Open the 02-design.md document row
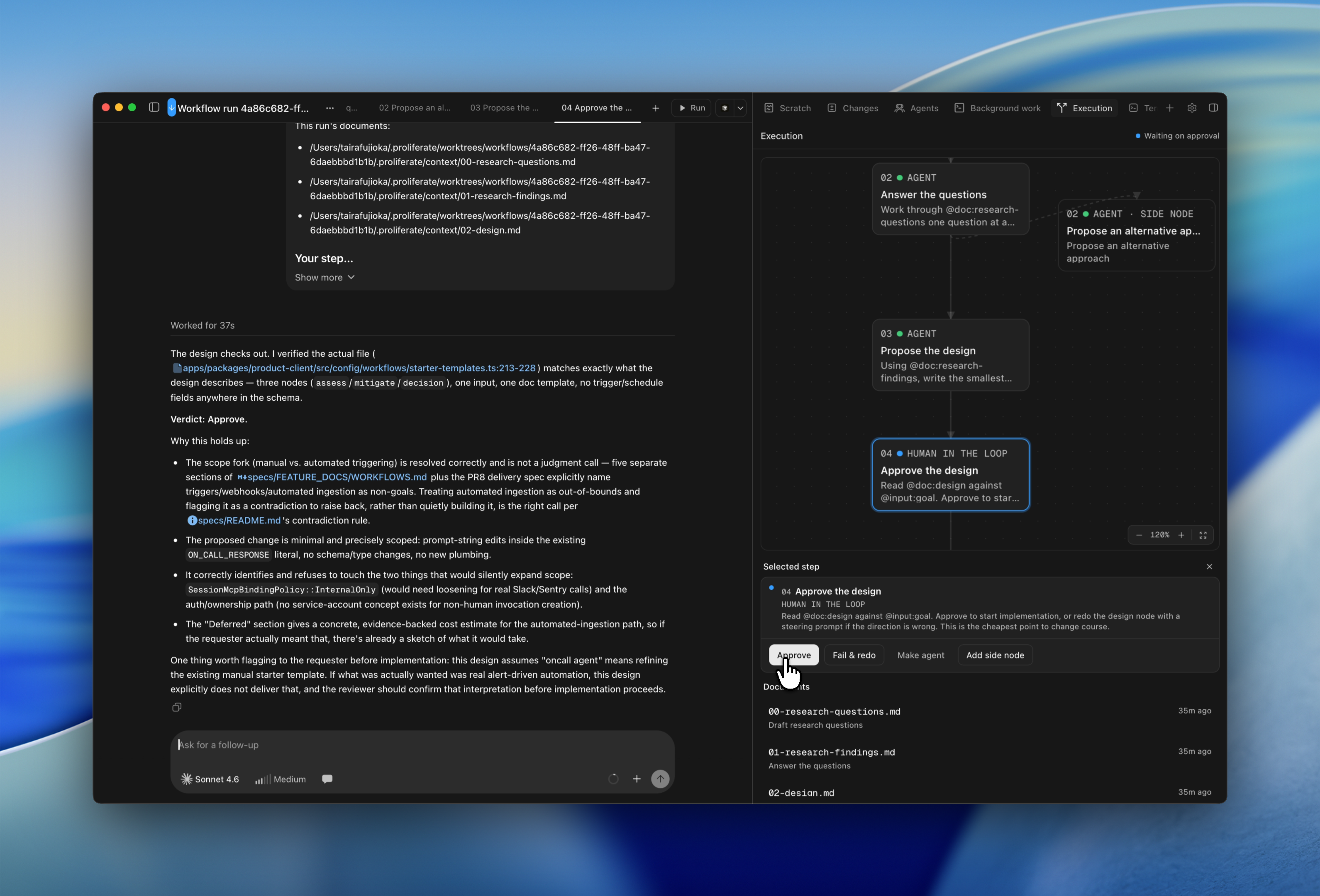The width and height of the screenshot is (1320, 896). point(989,793)
